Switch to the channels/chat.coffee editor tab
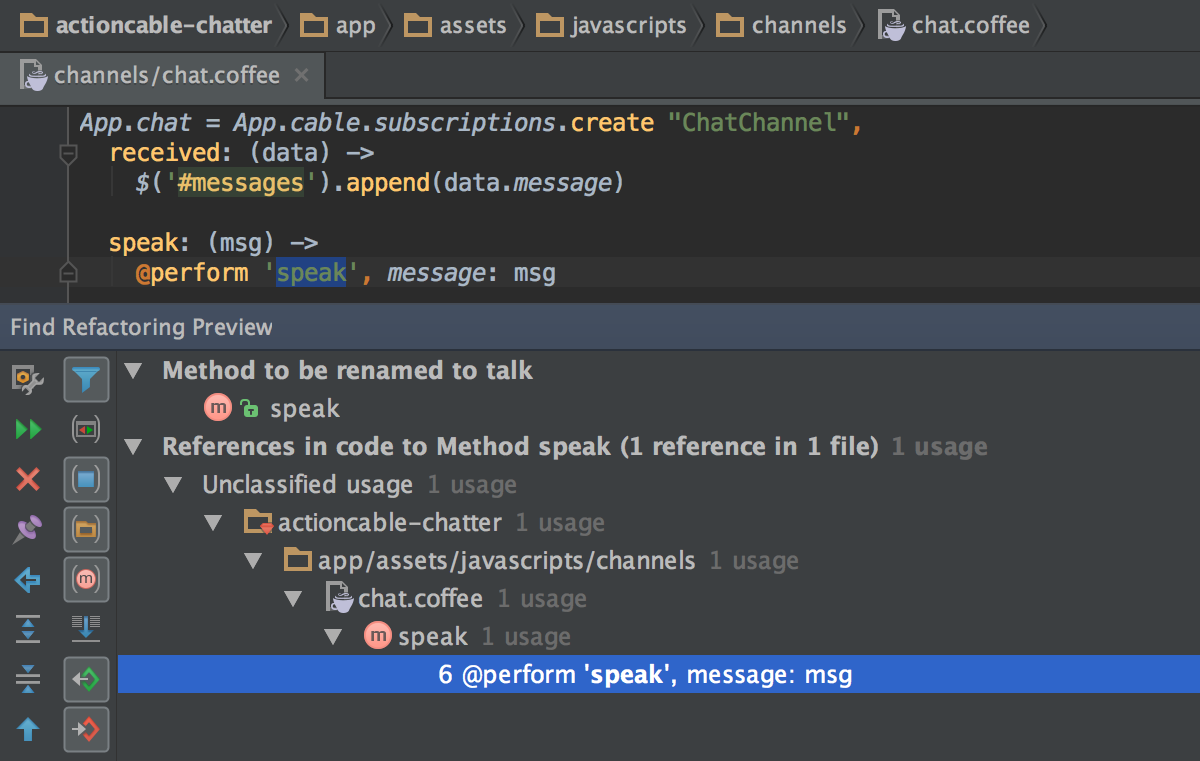This screenshot has width=1200, height=761. (165, 75)
